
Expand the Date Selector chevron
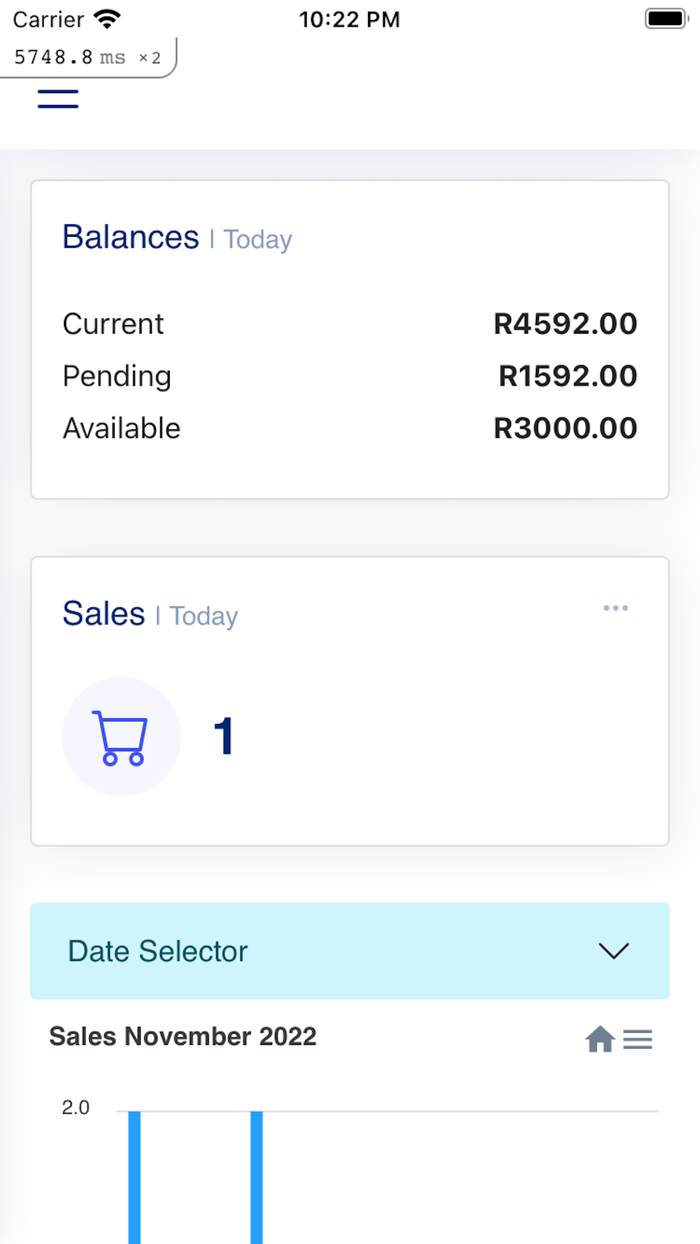click(613, 951)
